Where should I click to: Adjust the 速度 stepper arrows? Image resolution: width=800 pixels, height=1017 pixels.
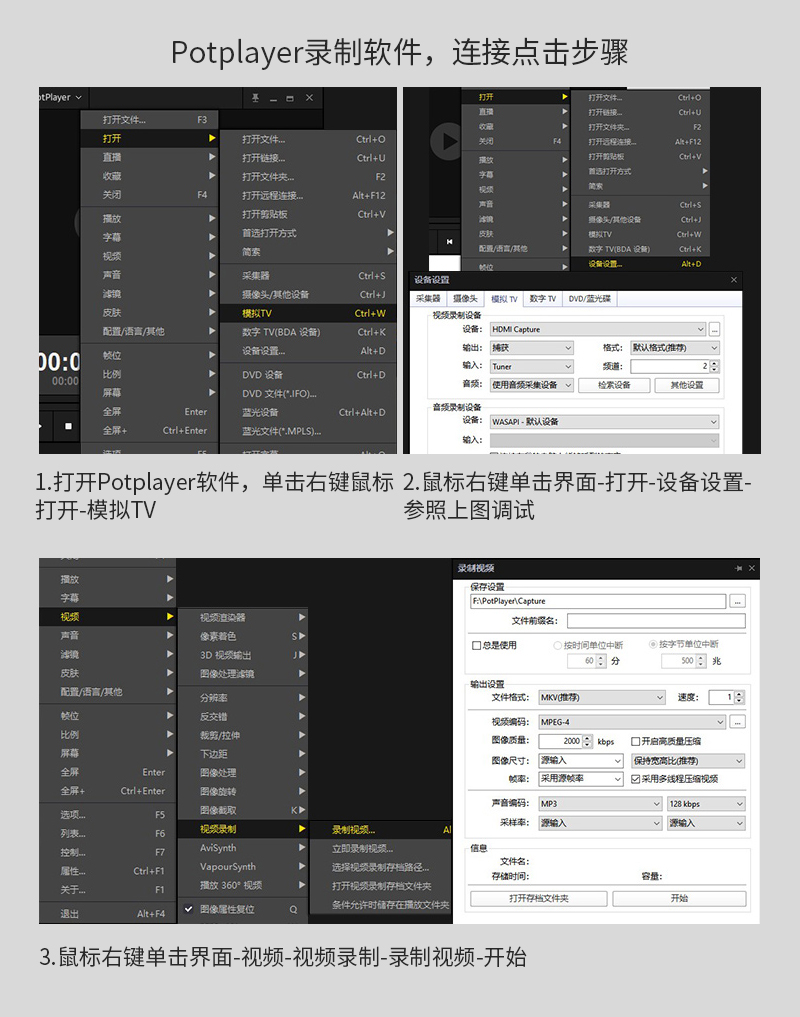coord(739,697)
